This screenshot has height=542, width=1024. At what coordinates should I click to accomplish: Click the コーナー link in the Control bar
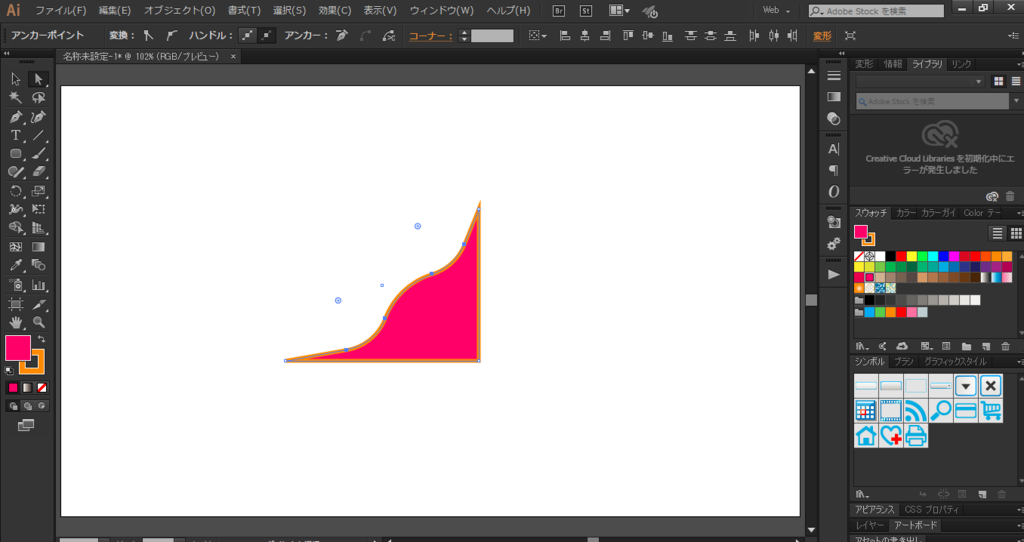(430, 36)
